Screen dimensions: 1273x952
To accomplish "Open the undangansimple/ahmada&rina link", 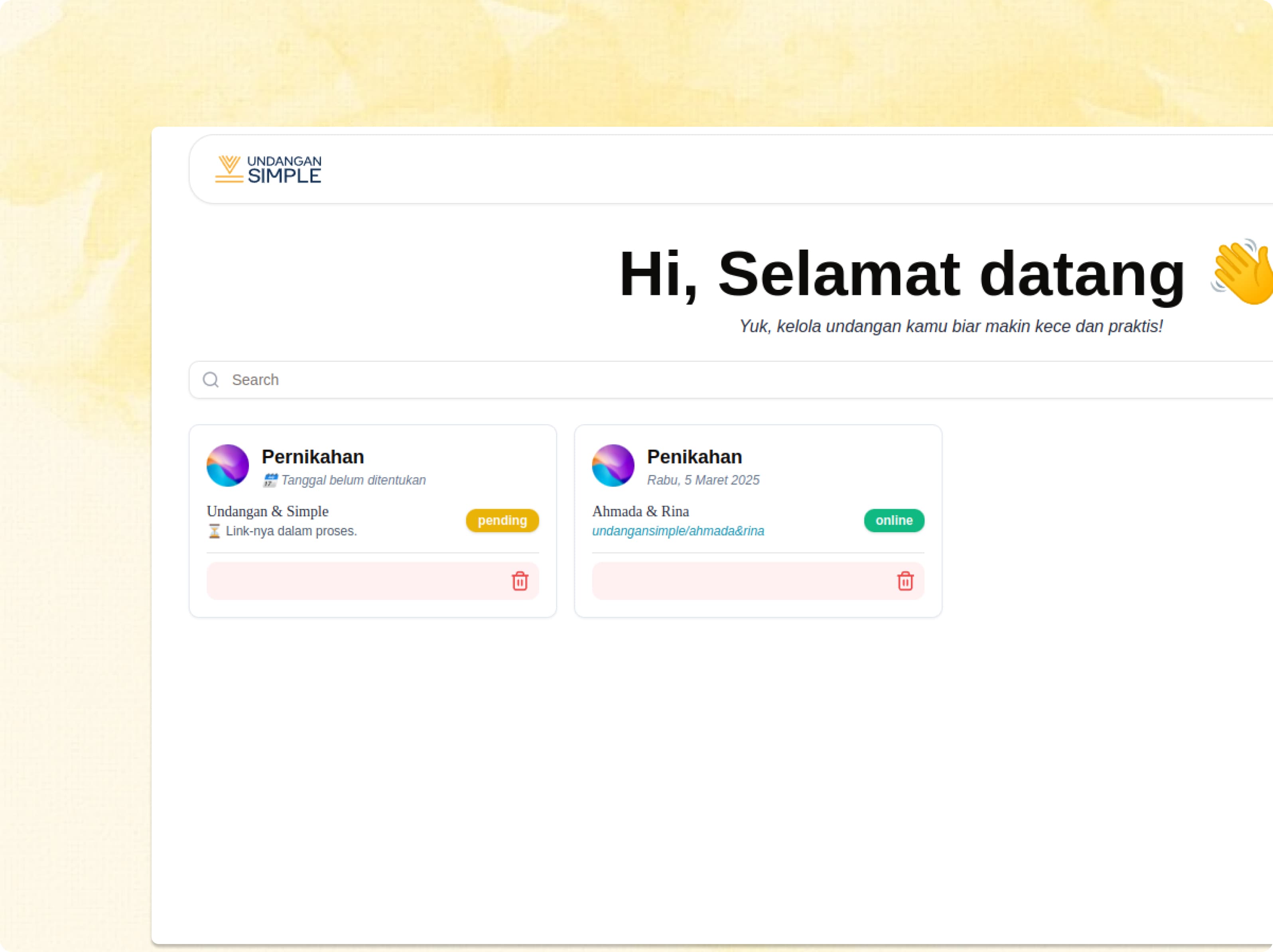I will pos(678,531).
